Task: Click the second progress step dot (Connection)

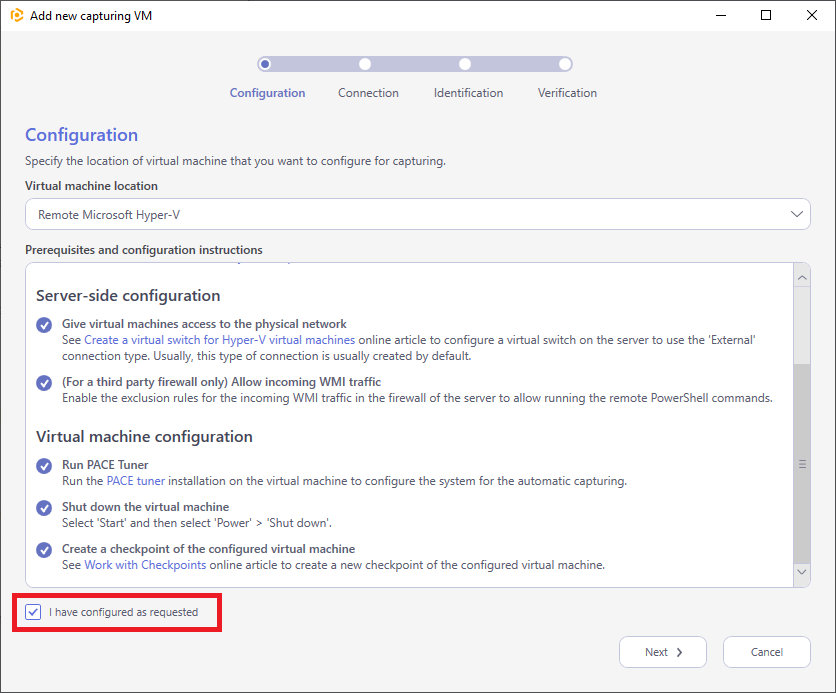Action: click(x=365, y=64)
